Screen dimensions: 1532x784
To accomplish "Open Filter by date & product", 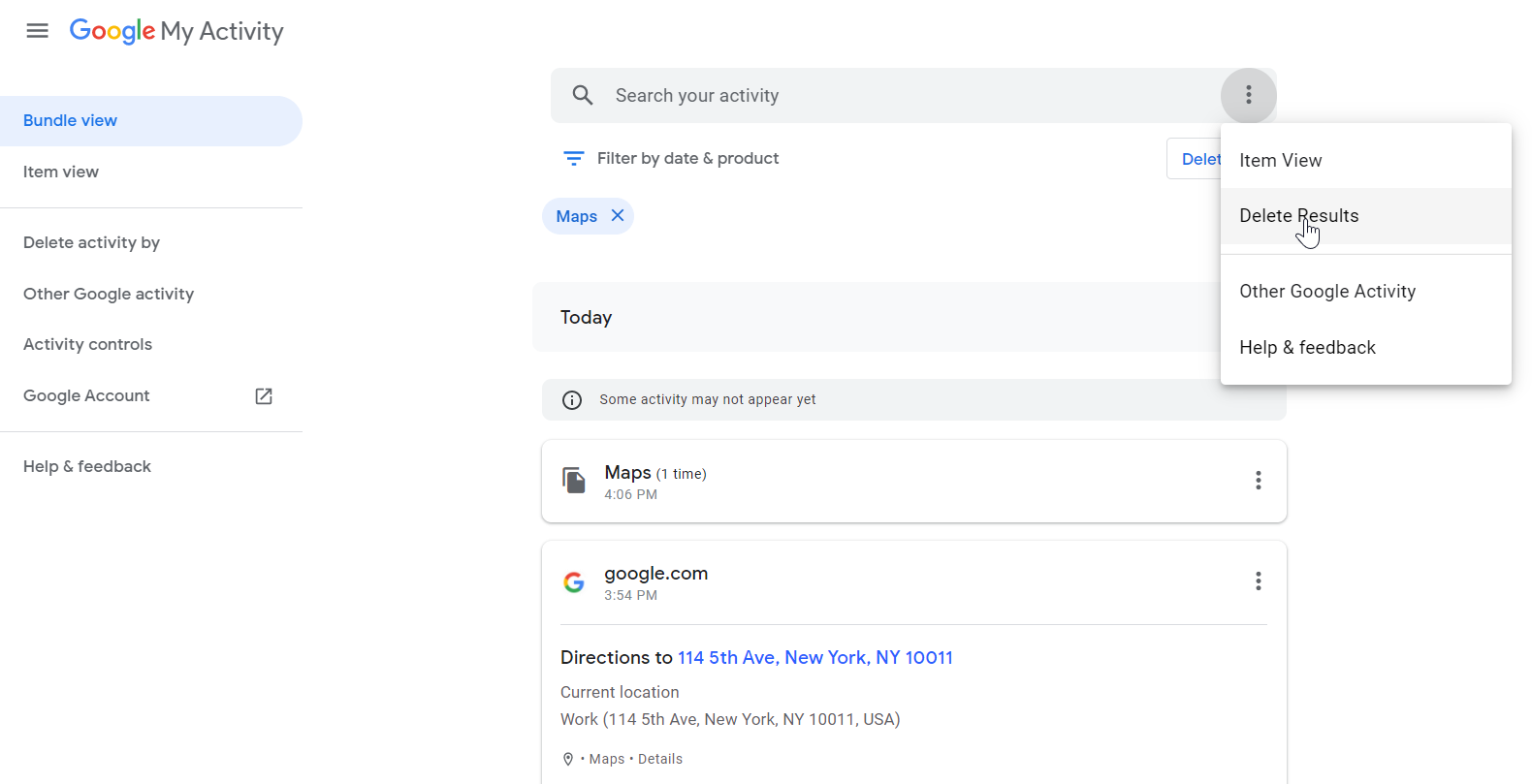I will click(x=671, y=158).
